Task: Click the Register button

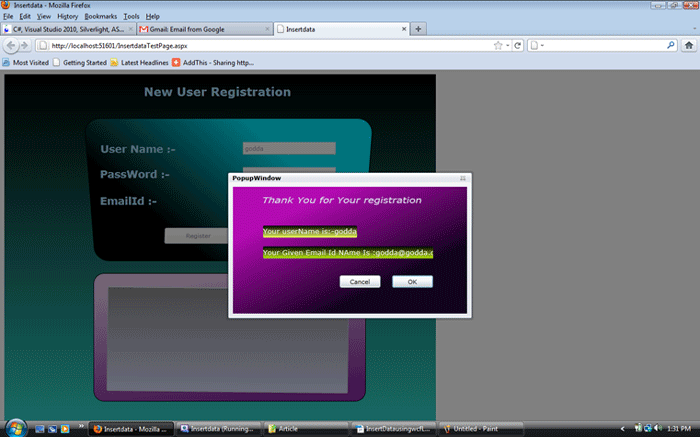Action: [196, 236]
